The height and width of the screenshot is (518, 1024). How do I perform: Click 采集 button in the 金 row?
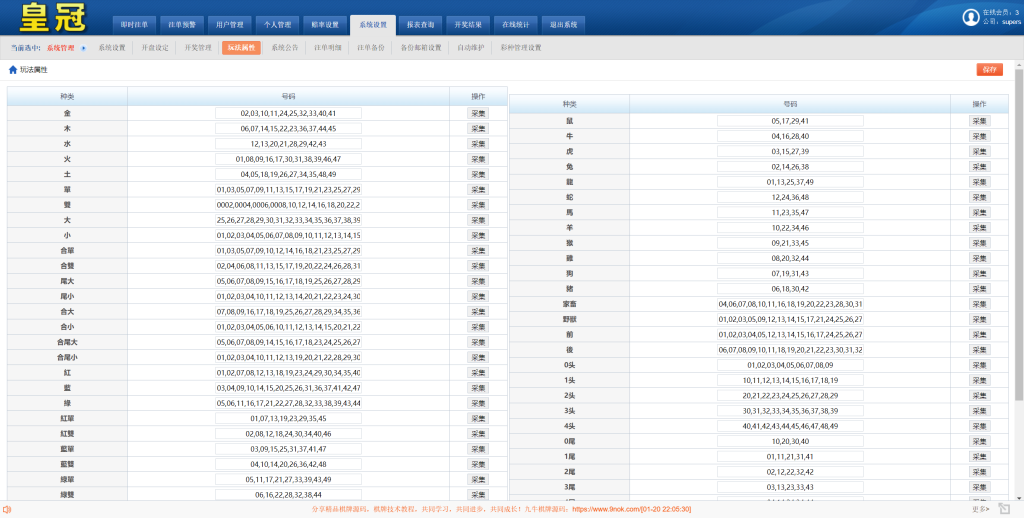[478, 114]
